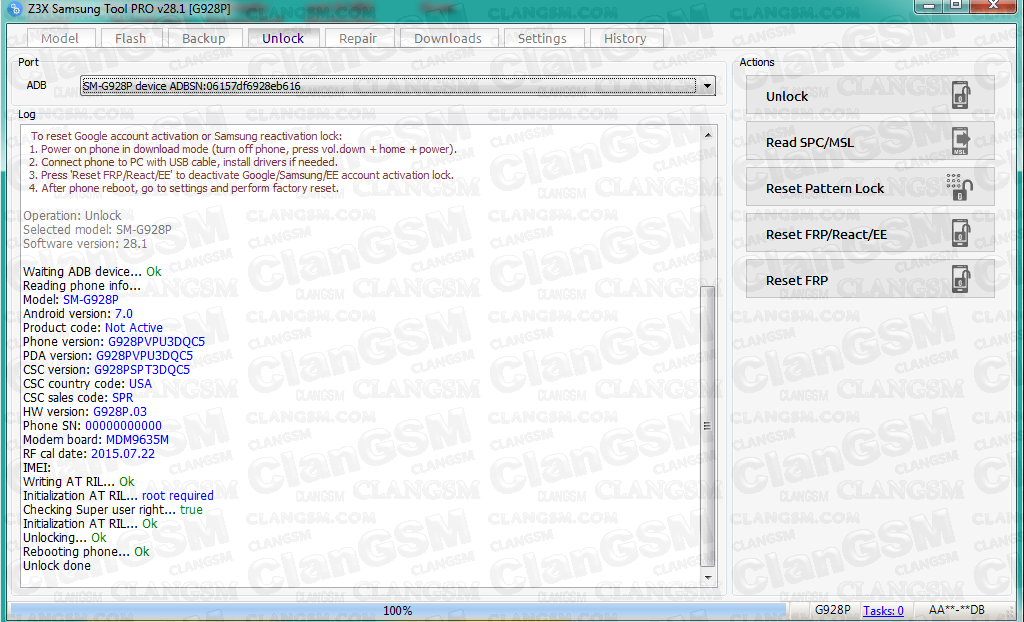Open the Model tab
Screen dimensions: 1024x622
point(59,39)
